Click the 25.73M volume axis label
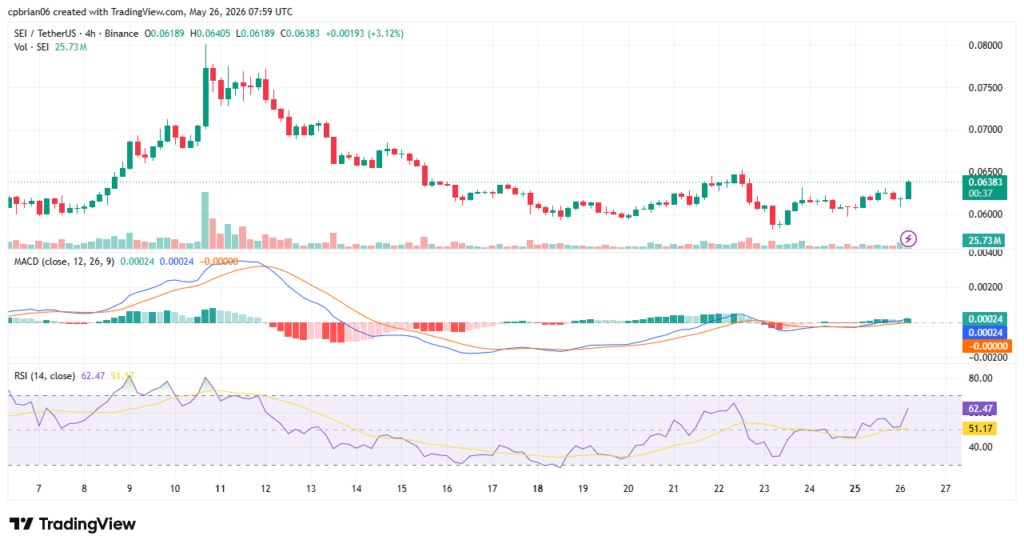This screenshot has width=1024, height=548. click(984, 240)
